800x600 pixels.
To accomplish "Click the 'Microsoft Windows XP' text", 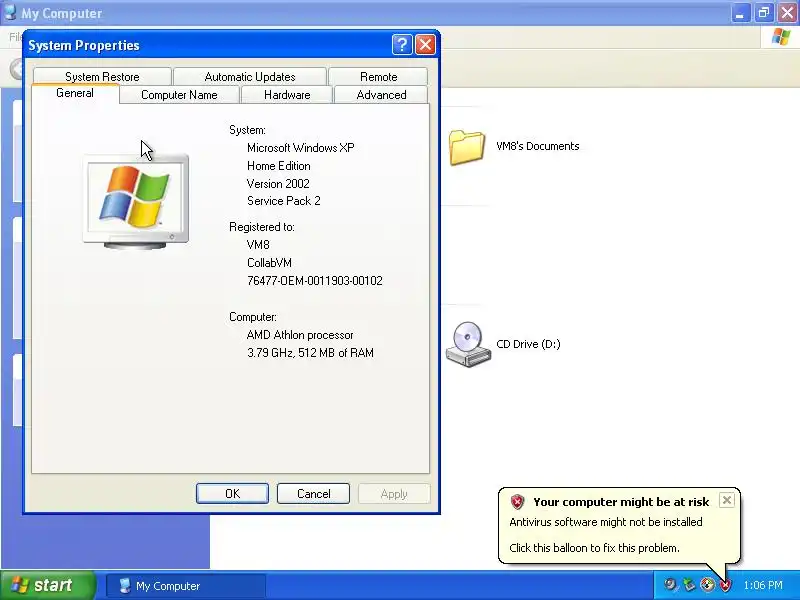I will (x=301, y=148).
